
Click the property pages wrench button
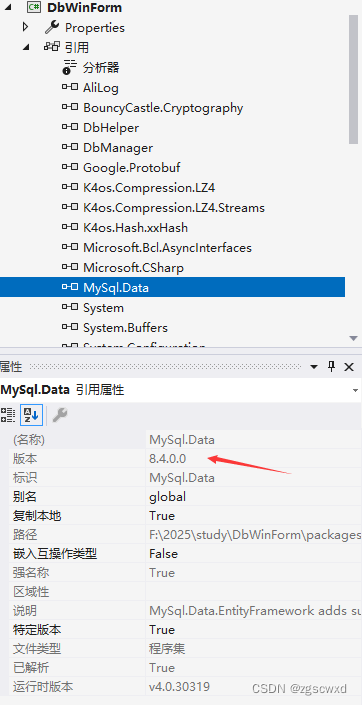pyautogui.click(x=60, y=415)
